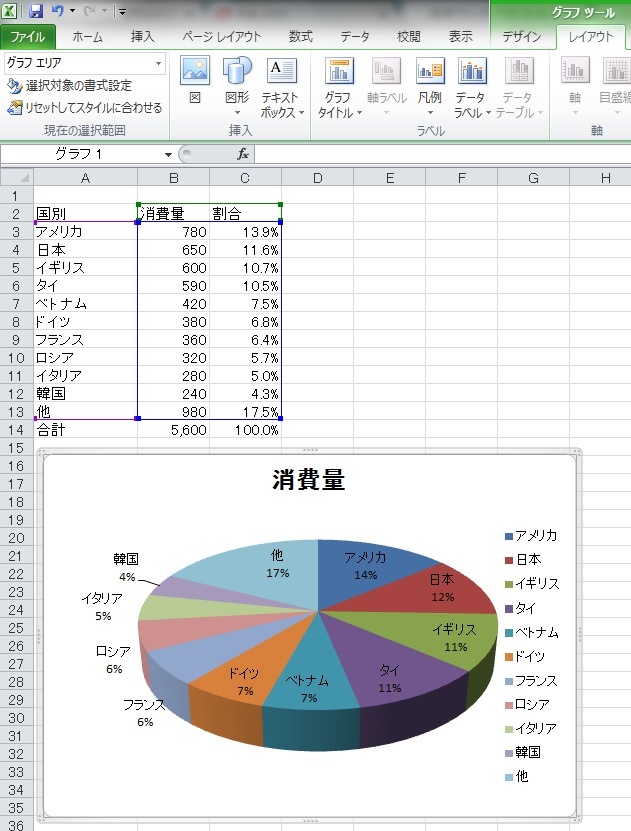Open the quick access toolbar customize dropdown

(x=122, y=11)
